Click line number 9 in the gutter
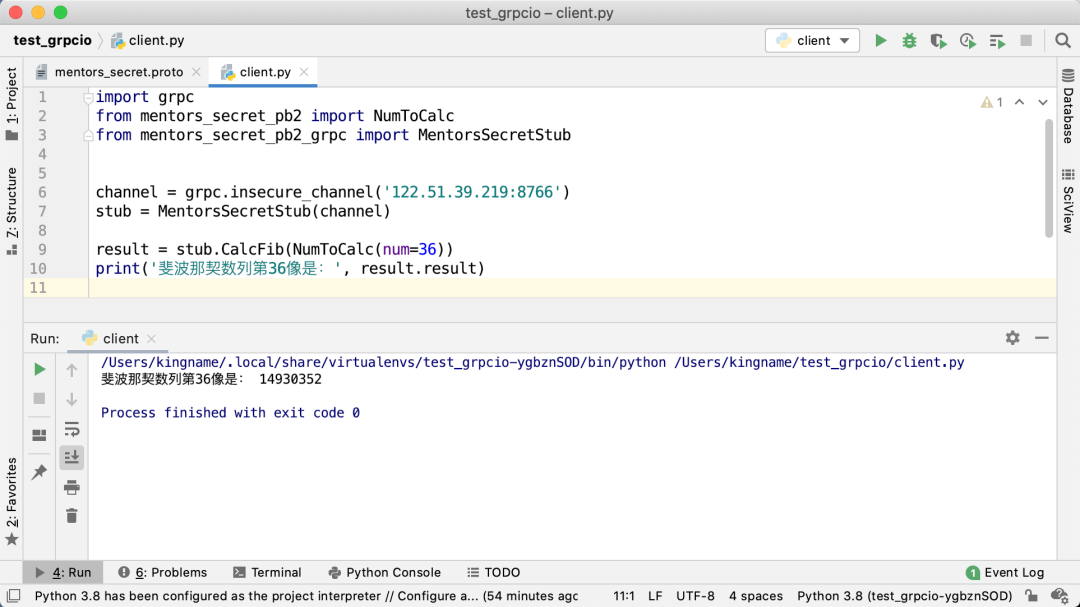Image resolution: width=1080 pixels, height=607 pixels. click(42, 249)
